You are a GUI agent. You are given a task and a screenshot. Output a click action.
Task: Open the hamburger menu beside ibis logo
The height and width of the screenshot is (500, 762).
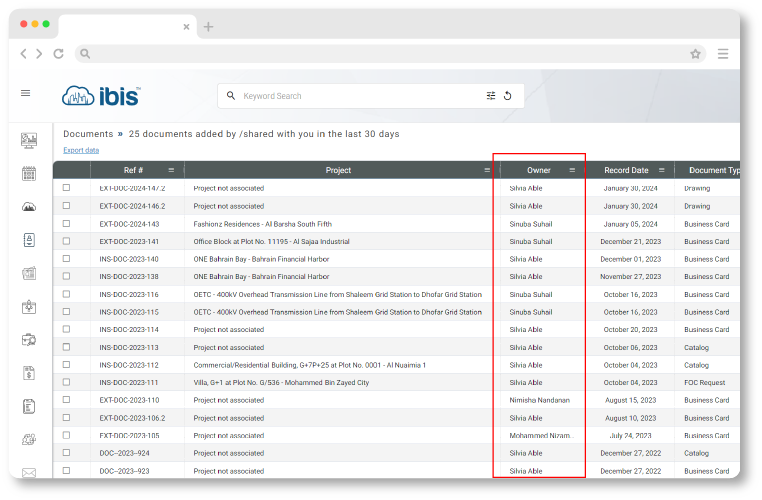(26, 93)
